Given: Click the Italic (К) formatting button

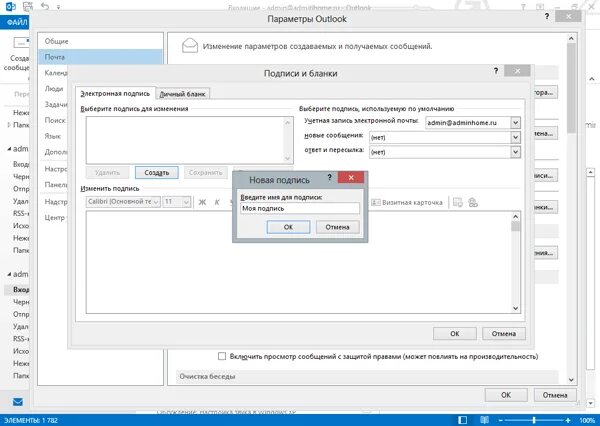Looking at the screenshot, I should pos(217,202).
